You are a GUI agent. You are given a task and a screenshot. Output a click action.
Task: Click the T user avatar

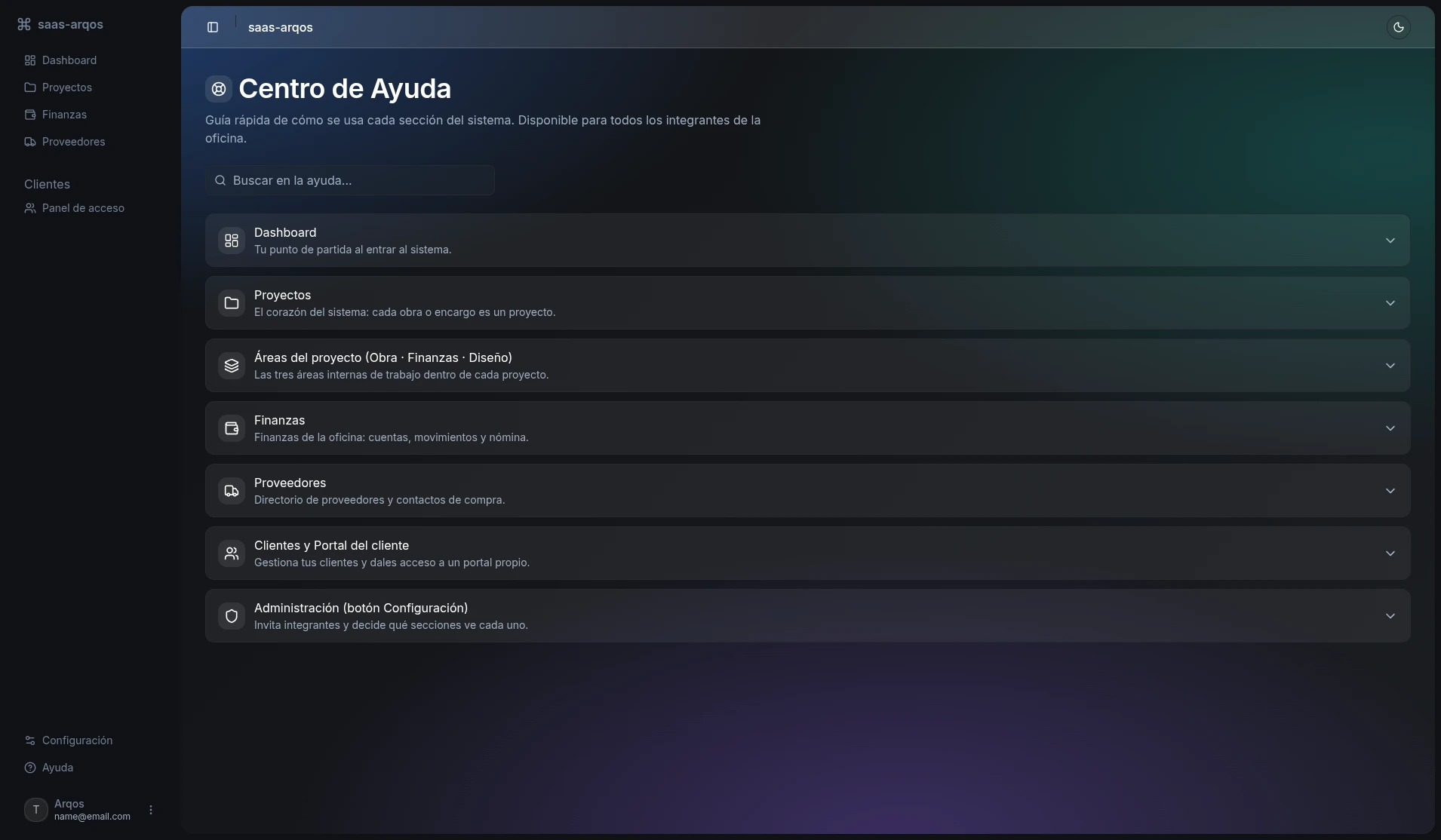[36, 810]
